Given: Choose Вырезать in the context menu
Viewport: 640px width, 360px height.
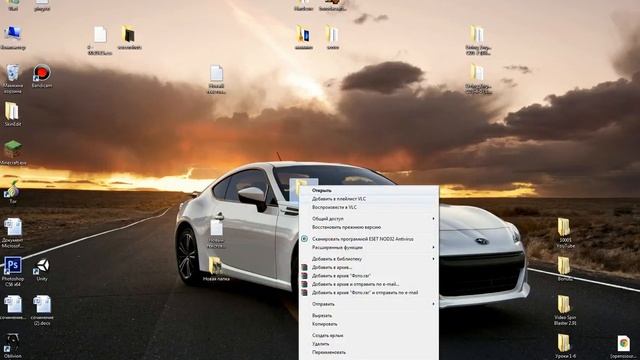Looking at the screenshot, I should pyautogui.click(x=322, y=316).
